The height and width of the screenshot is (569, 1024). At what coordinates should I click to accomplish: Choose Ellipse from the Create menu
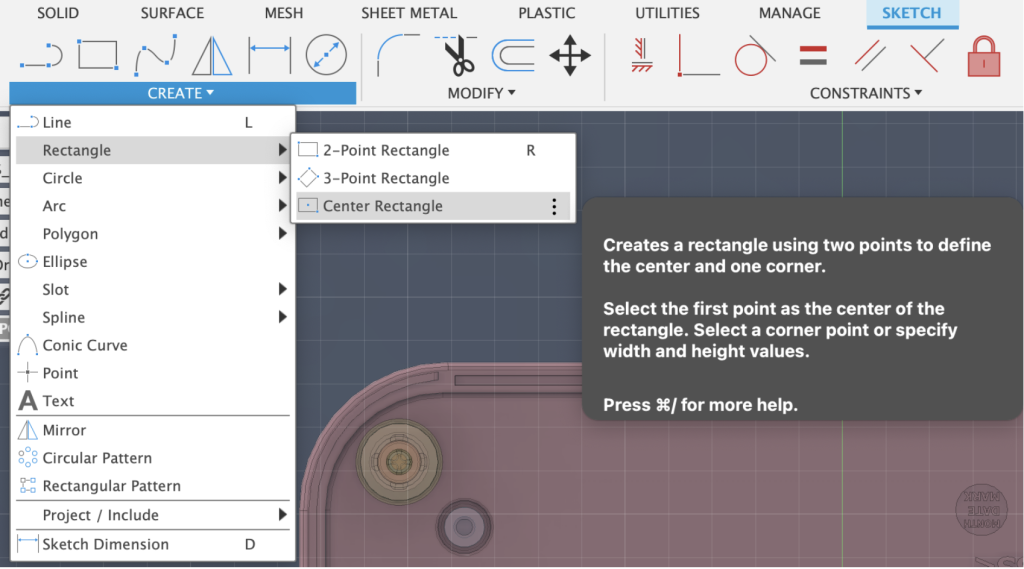click(x=153, y=261)
